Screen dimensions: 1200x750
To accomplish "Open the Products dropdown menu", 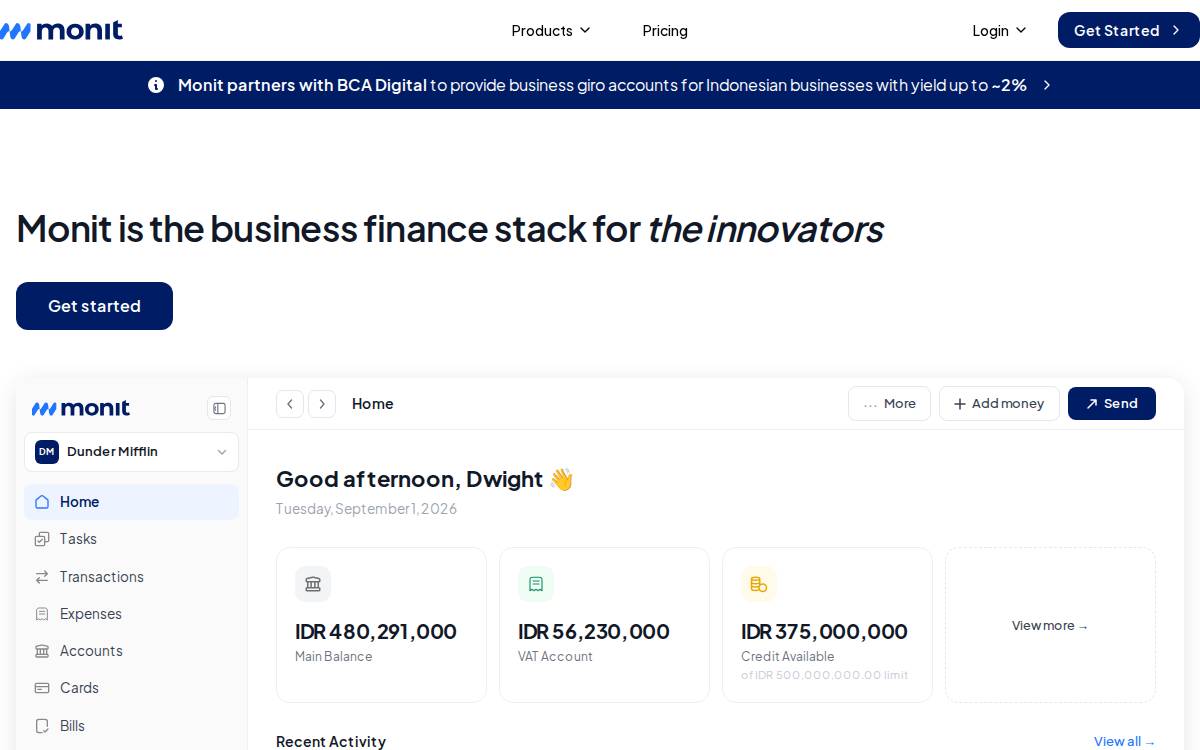I will [551, 31].
